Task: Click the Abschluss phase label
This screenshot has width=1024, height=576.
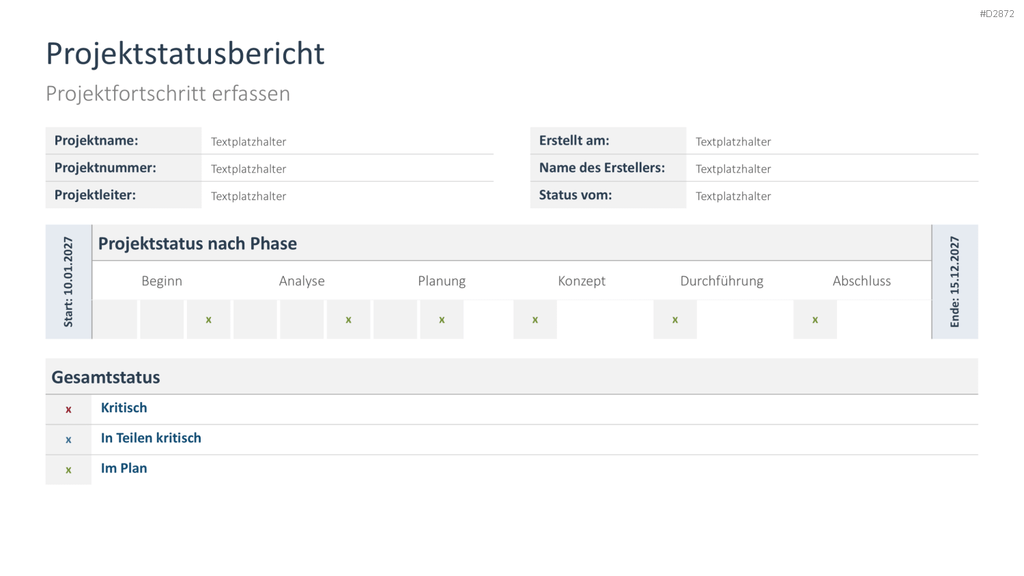Action: click(861, 281)
